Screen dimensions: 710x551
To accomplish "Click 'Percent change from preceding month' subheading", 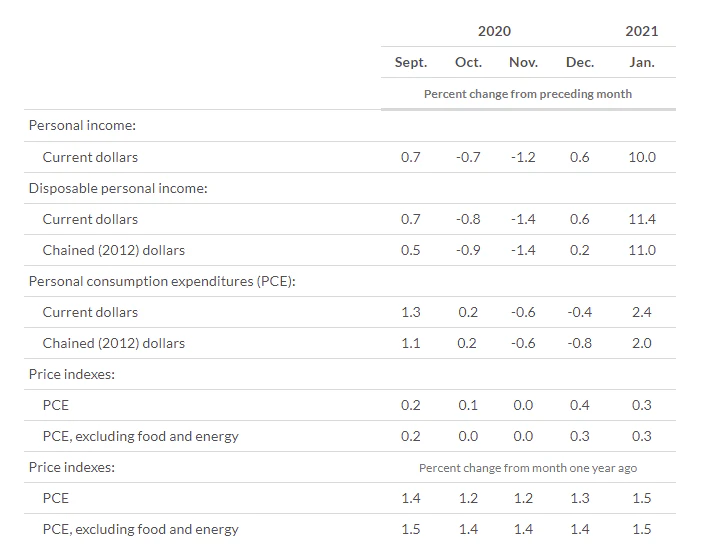I will tap(527, 94).
